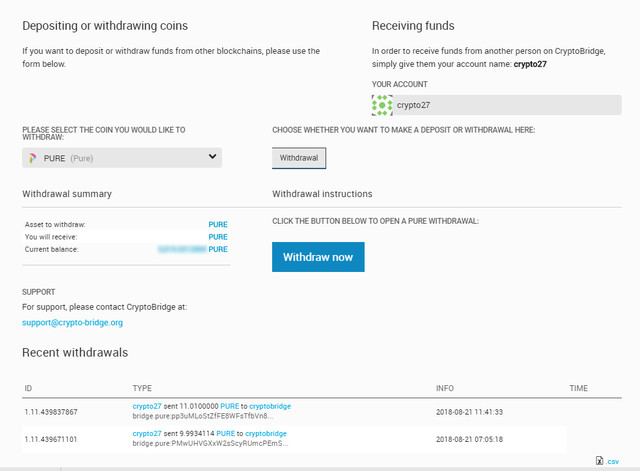Click the Recent withdrawals heading
The image size is (640, 471).
[x=75, y=352]
